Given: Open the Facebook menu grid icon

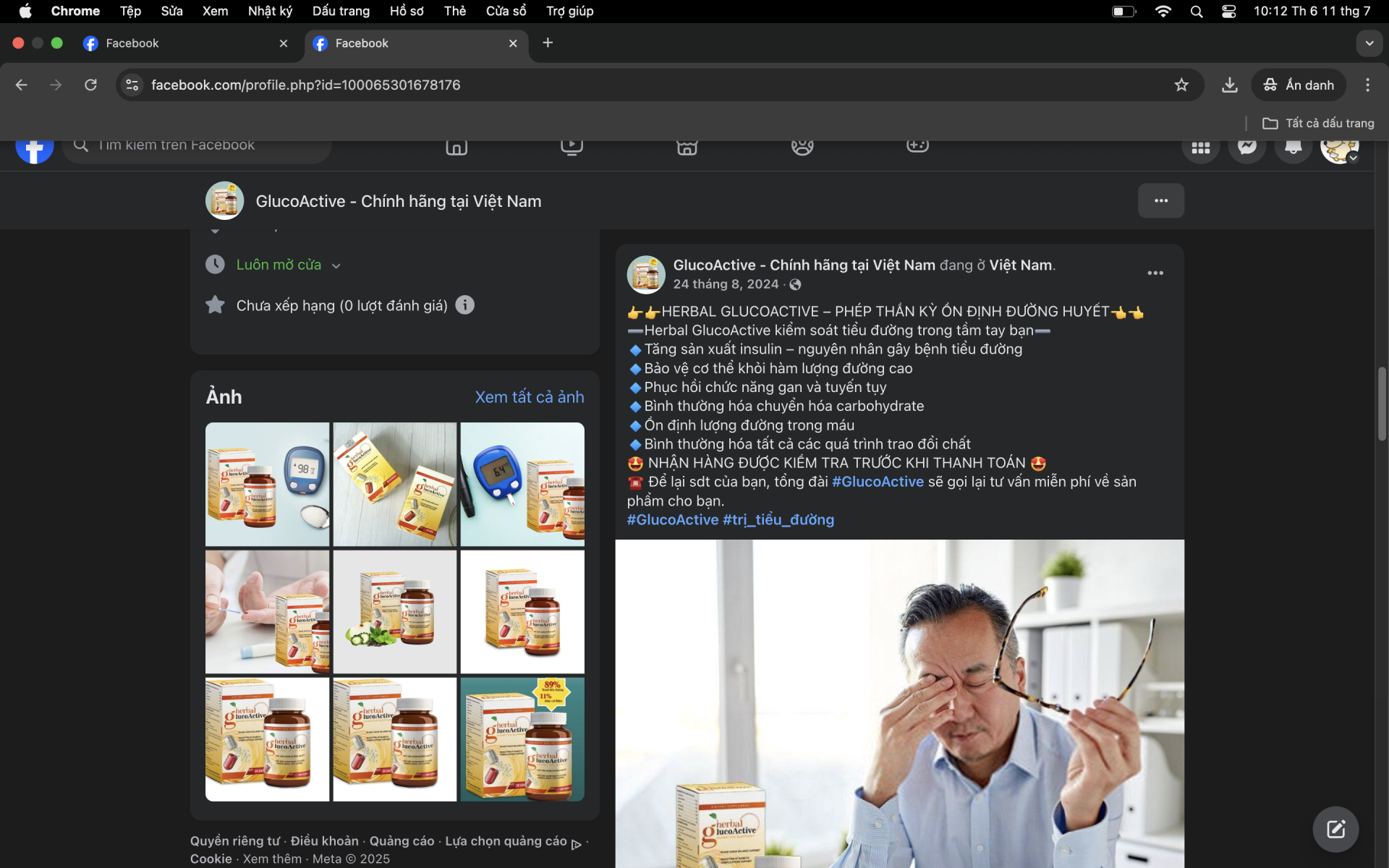Looking at the screenshot, I should click(1201, 148).
